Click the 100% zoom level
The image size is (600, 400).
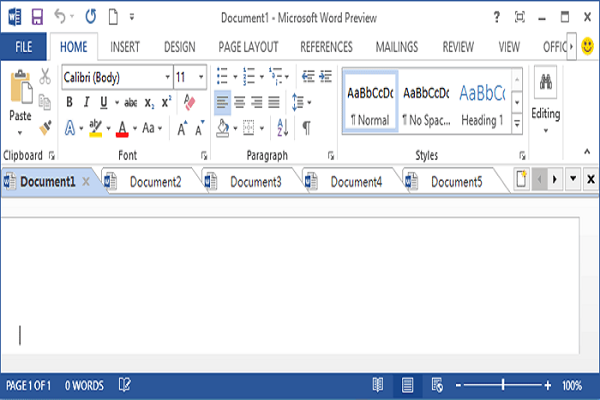pyautogui.click(x=572, y=385)
